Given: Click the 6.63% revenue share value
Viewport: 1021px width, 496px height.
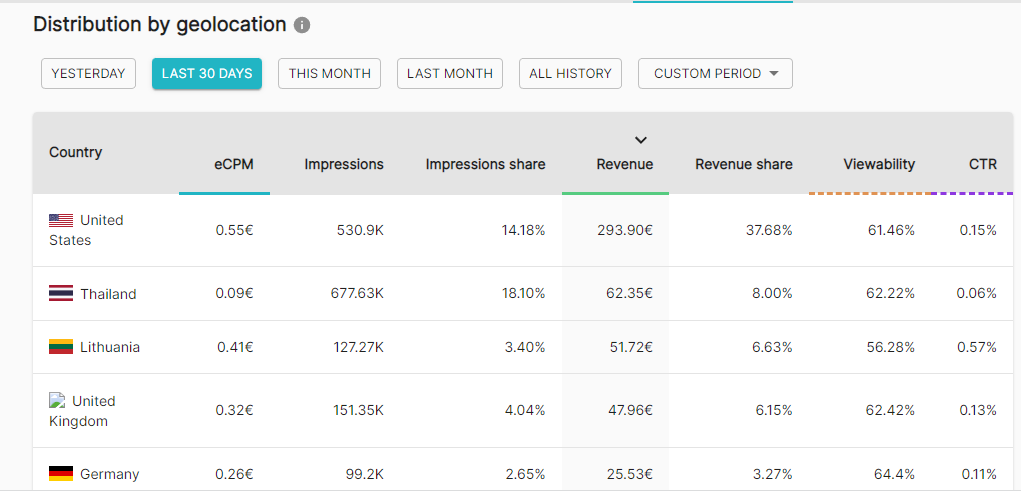Looking at the screenshot, I should tap(772, 348).
